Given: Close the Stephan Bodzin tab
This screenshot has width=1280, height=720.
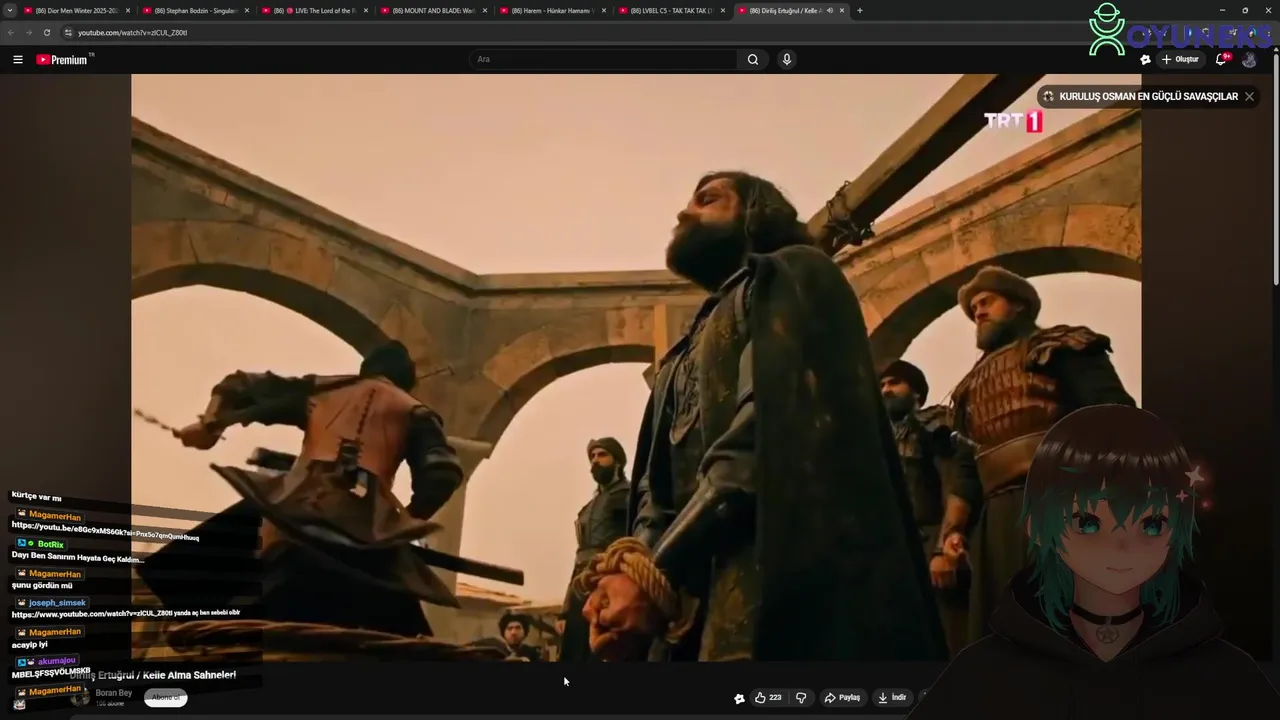Looking at the screenshot, I should point(247,10).
